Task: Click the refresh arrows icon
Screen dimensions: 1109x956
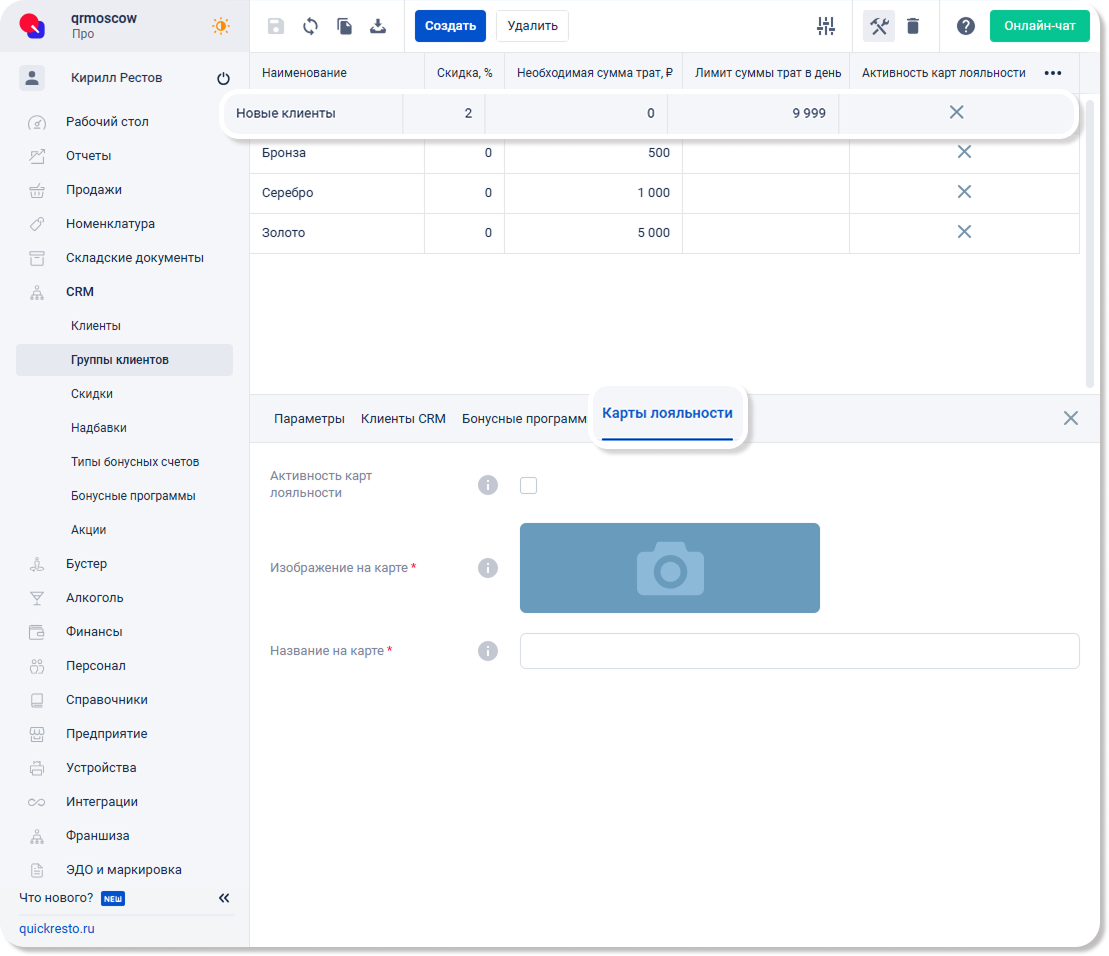Action: pyautogui.click(x=310, y=26)
